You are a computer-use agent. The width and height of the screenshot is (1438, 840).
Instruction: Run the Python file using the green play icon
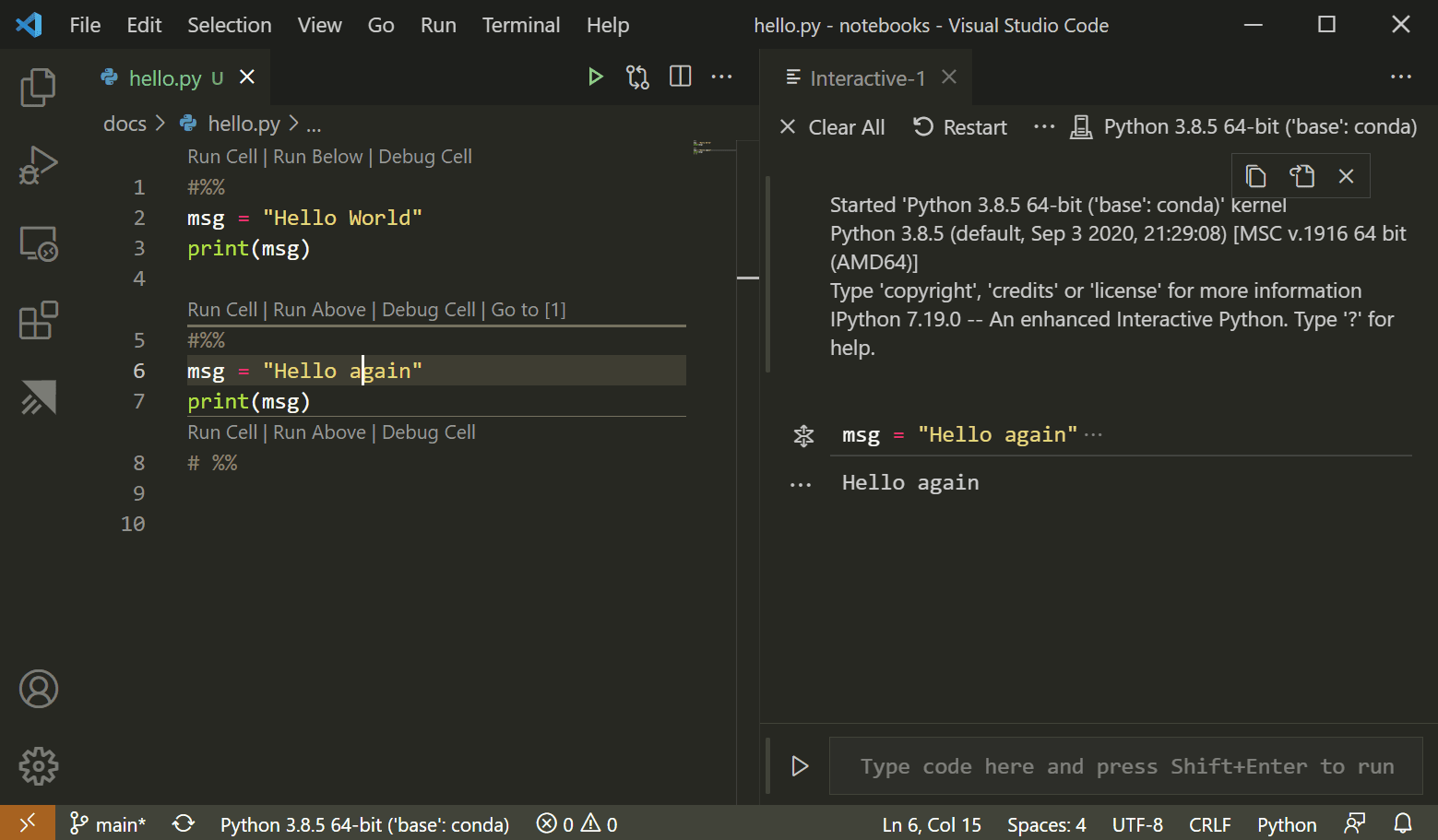pos(595,77)
